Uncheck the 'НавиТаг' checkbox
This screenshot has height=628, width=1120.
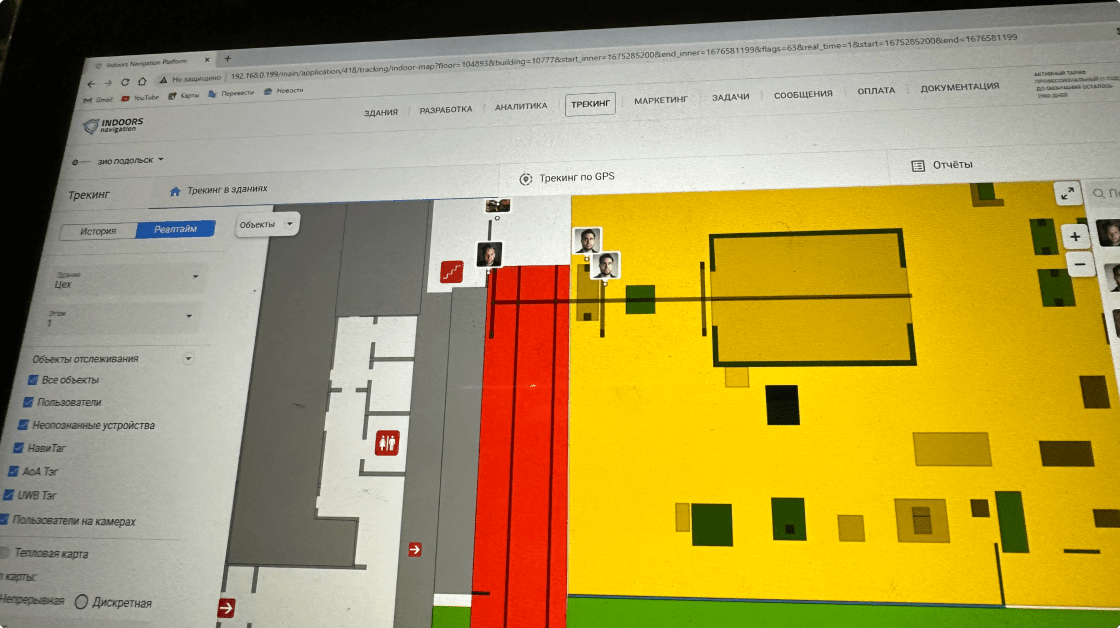pos(19,448)
